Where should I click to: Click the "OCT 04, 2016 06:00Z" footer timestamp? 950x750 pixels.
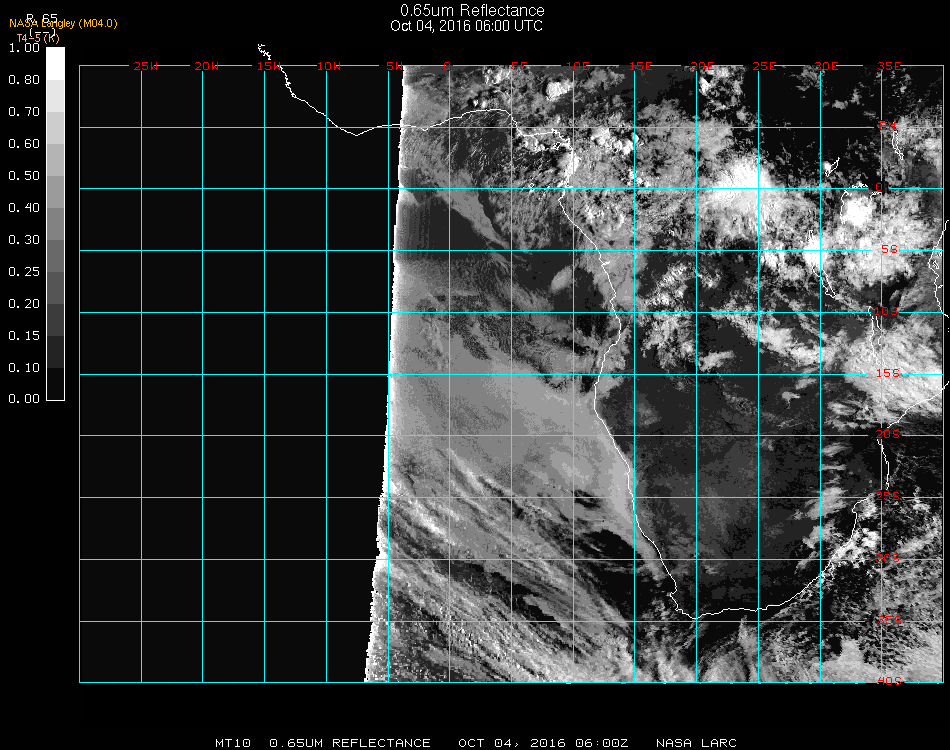click(x=543, y=743)
